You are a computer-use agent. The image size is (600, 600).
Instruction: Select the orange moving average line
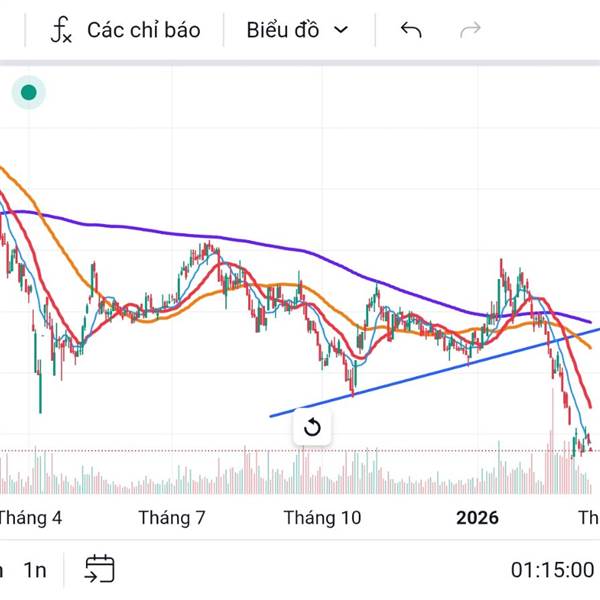(x=60, y=243)
